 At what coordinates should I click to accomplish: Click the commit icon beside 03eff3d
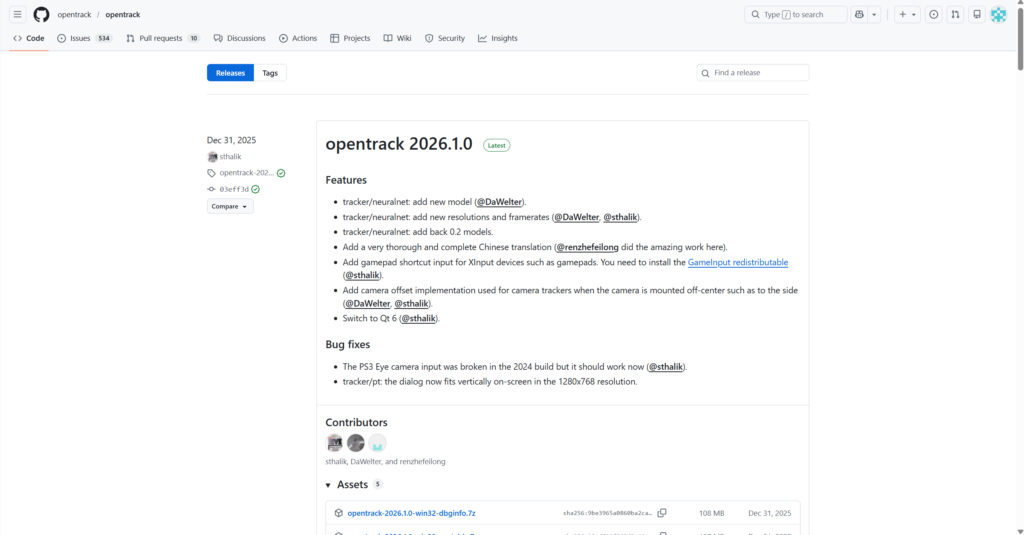[211, 189]
